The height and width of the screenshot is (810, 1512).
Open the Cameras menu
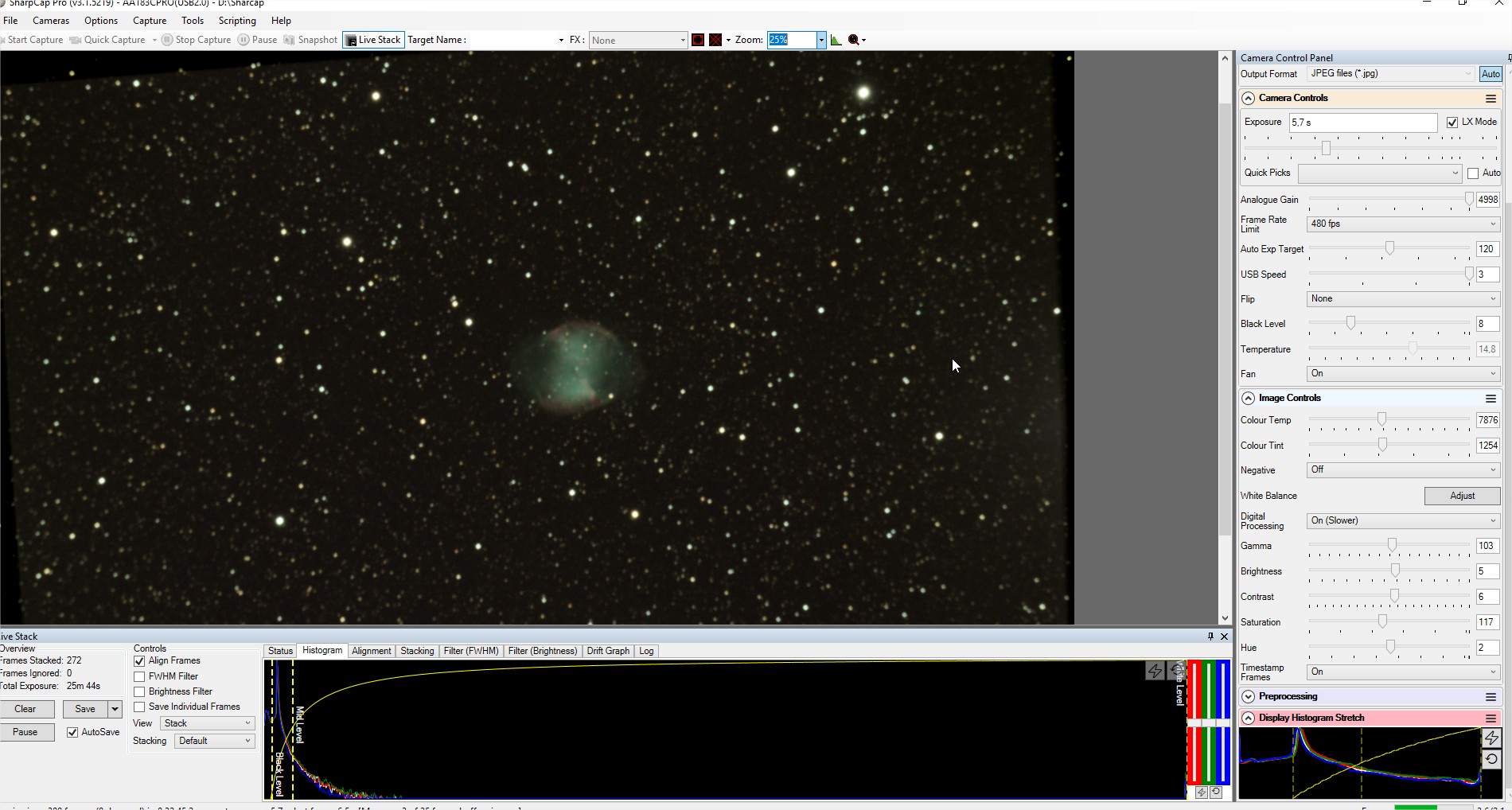(51, 21)
